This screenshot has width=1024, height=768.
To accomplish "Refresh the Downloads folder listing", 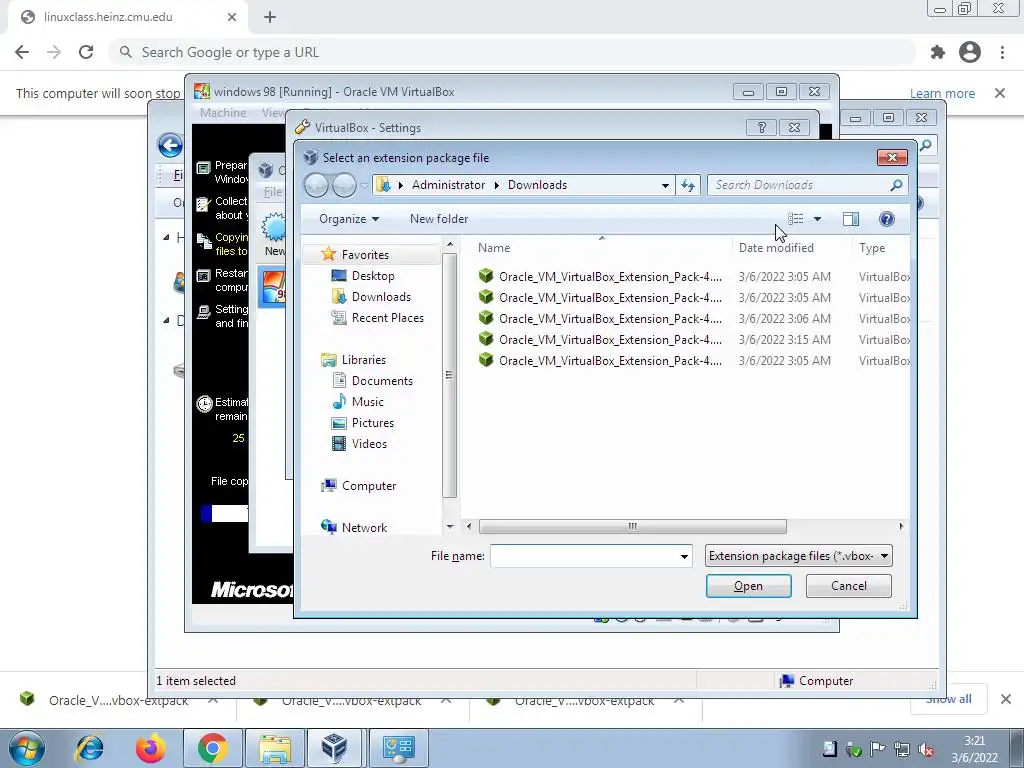I will point(688,185).
